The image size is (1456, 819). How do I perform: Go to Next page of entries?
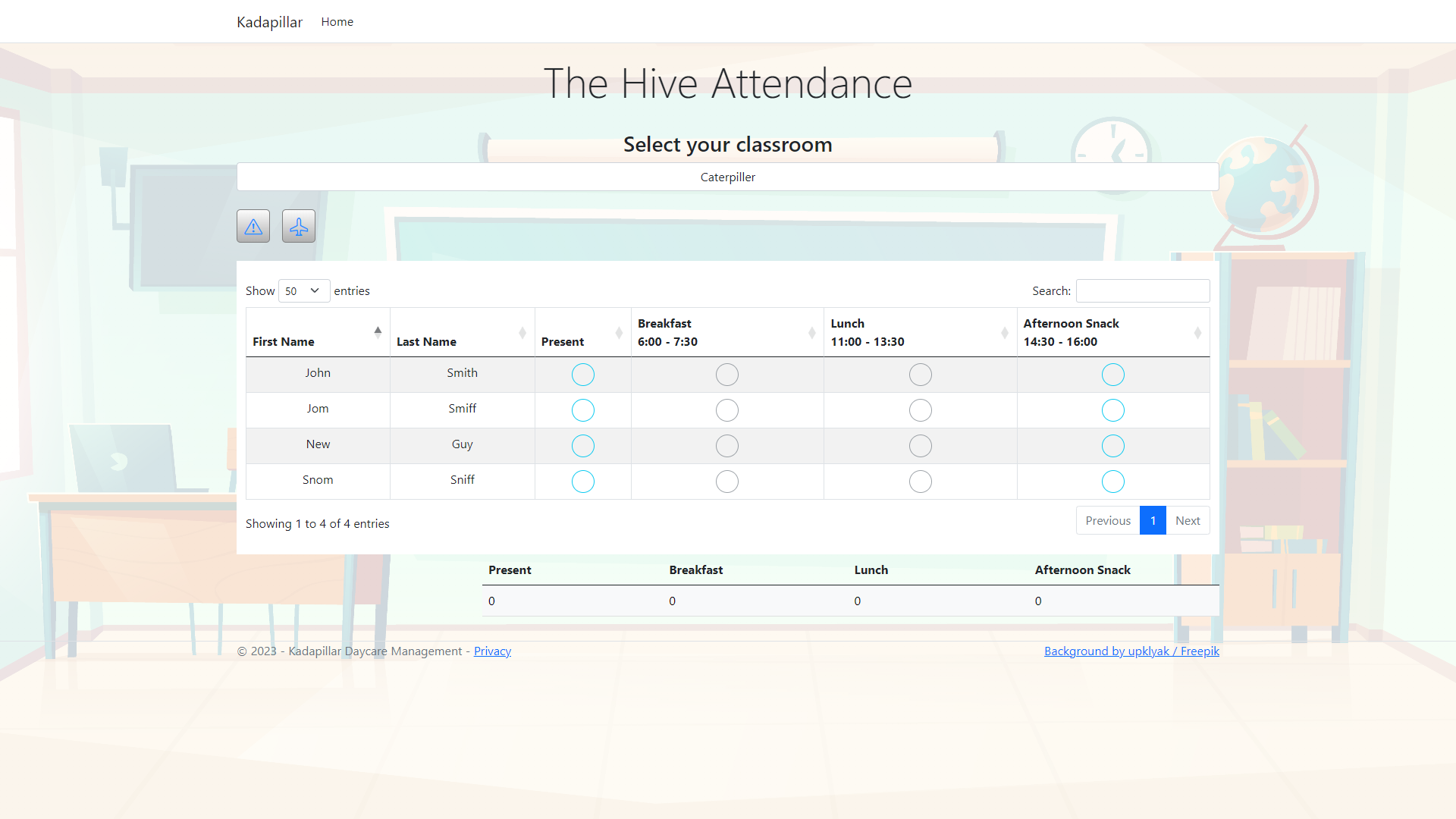[x=1187, y=520]
